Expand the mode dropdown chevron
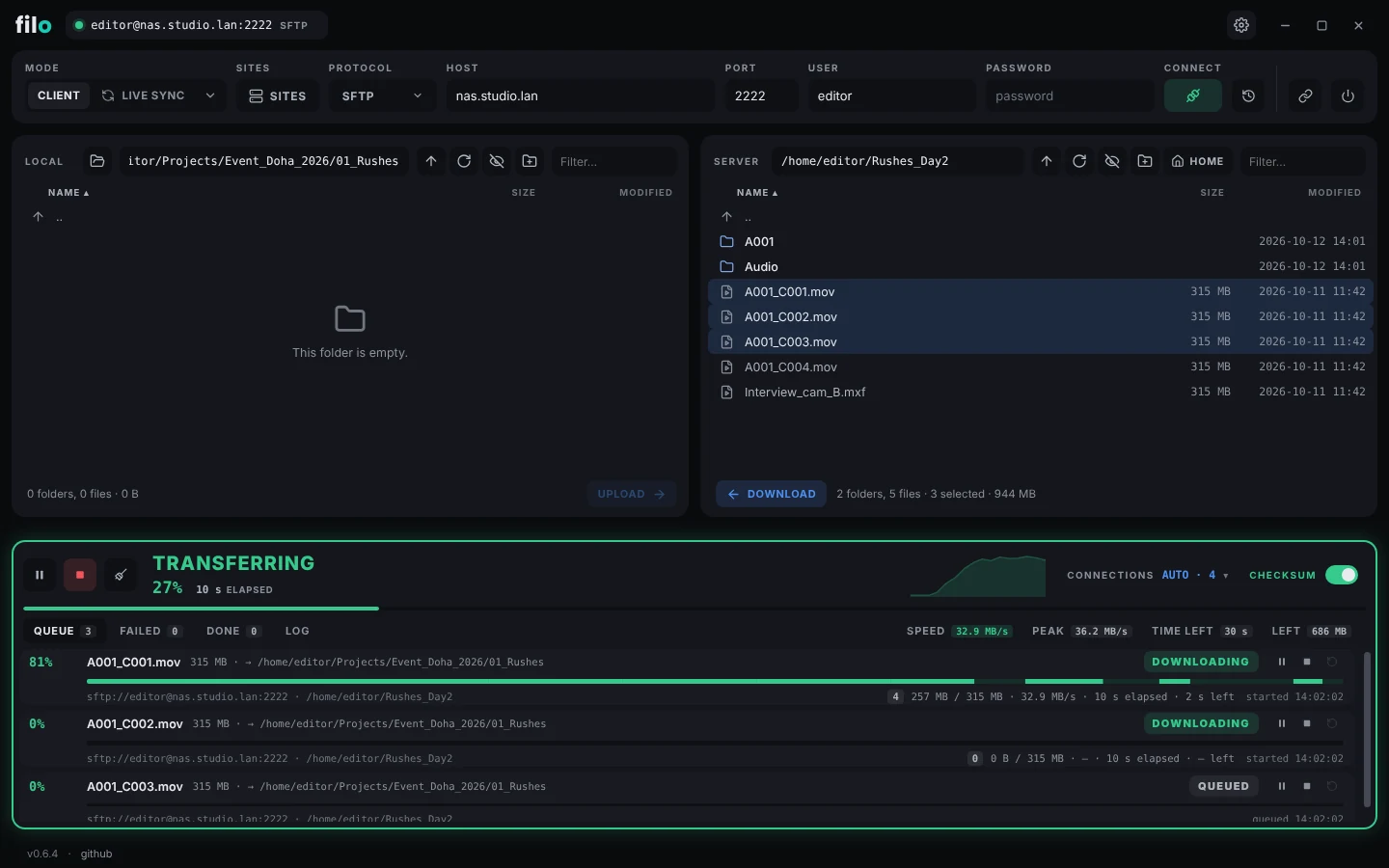1389x868 pixels. [210, 95]
